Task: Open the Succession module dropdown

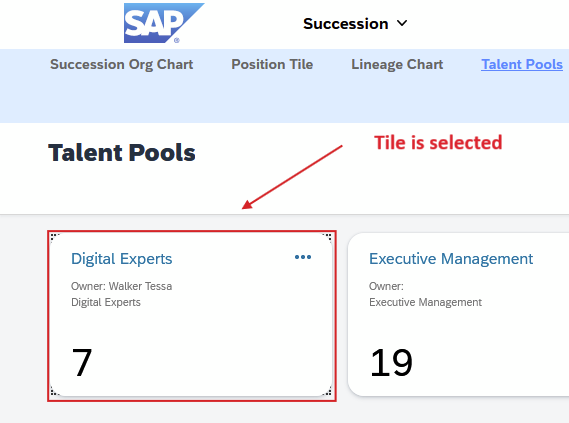Action: click(x=355, y=24)
